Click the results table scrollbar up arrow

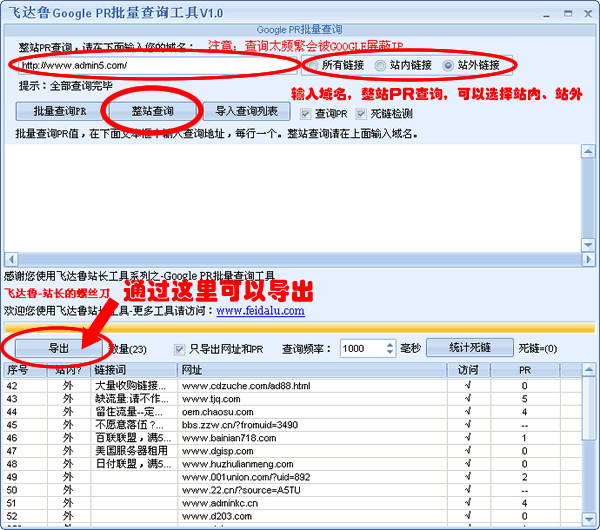pyautogui.click(x=589, y=370)
